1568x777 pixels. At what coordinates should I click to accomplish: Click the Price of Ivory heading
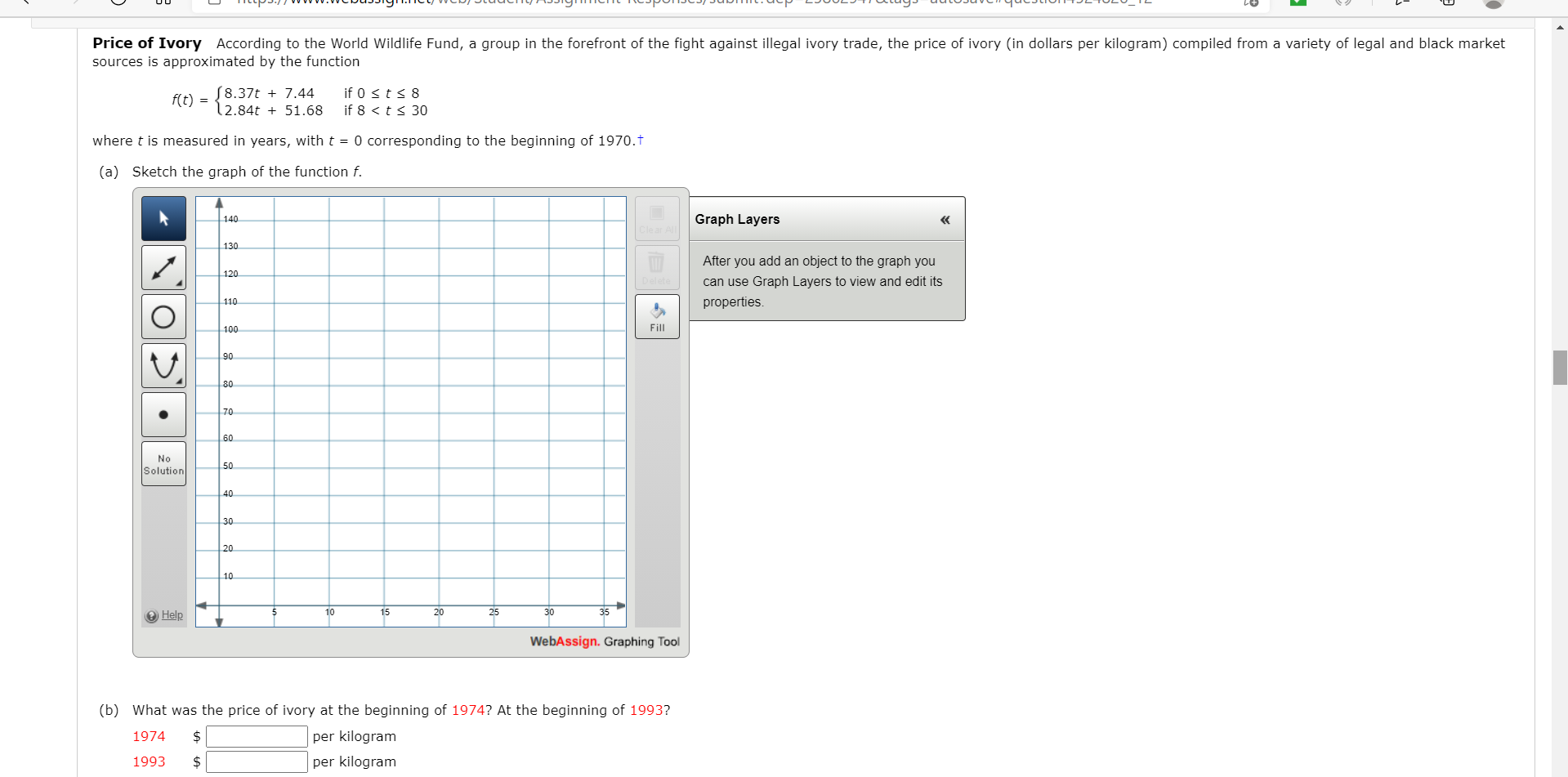pyautogui.click(x=147, y=42)
